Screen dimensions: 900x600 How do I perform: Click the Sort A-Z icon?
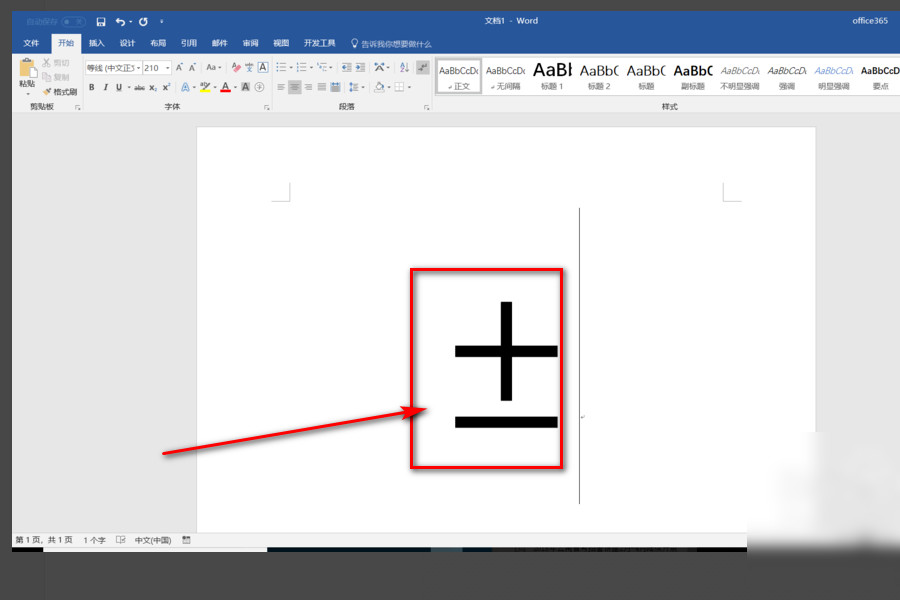(x=404, y=68)
